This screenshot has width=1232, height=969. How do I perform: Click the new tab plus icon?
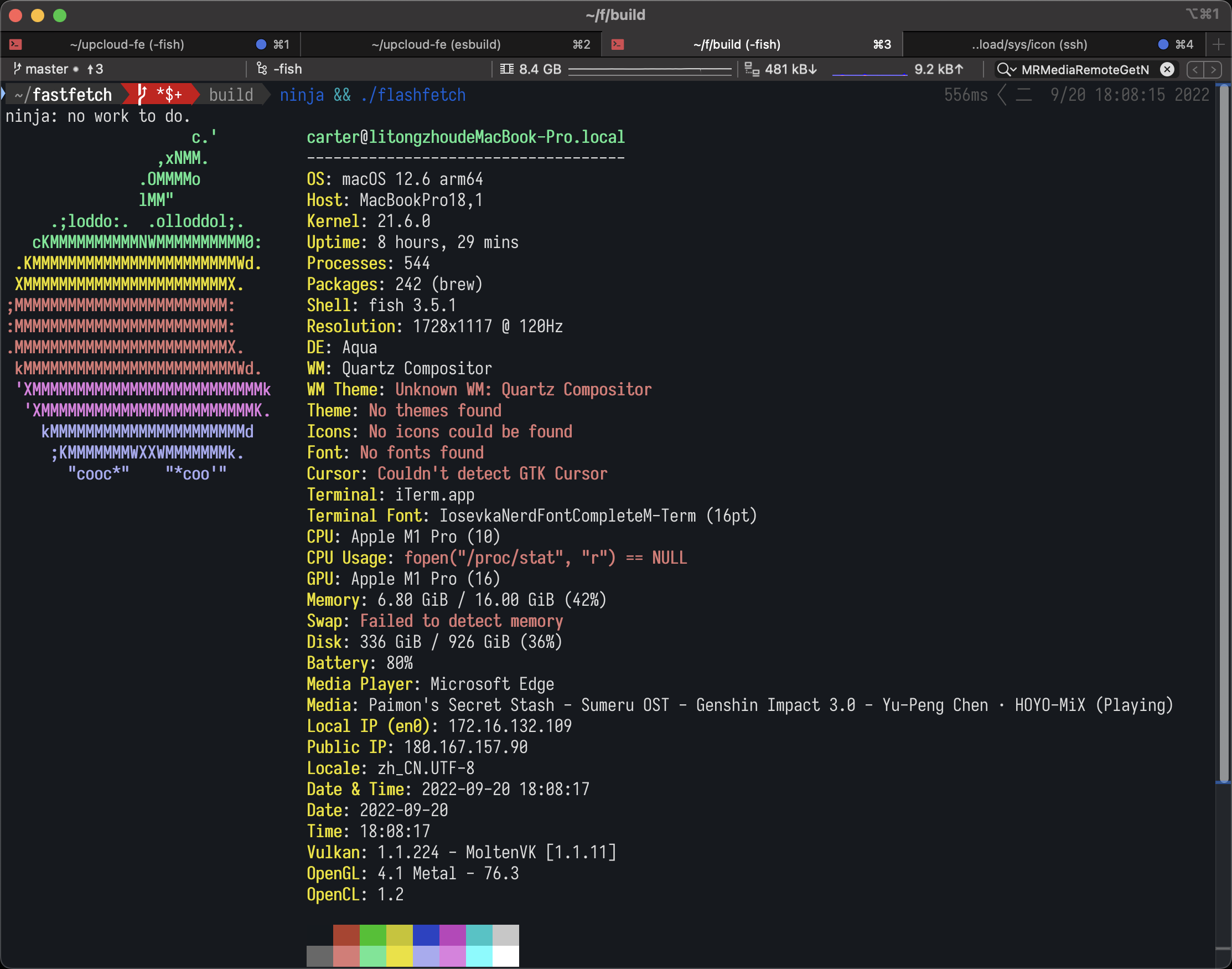point(1218,44)
